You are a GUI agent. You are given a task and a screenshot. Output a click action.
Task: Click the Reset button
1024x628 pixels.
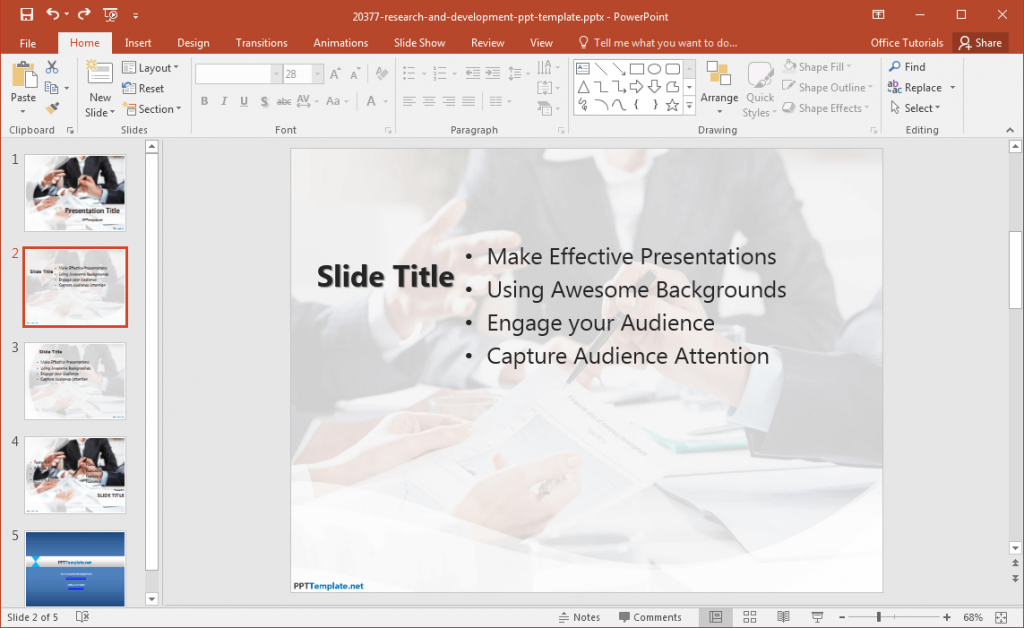click(x=145, y=88)
